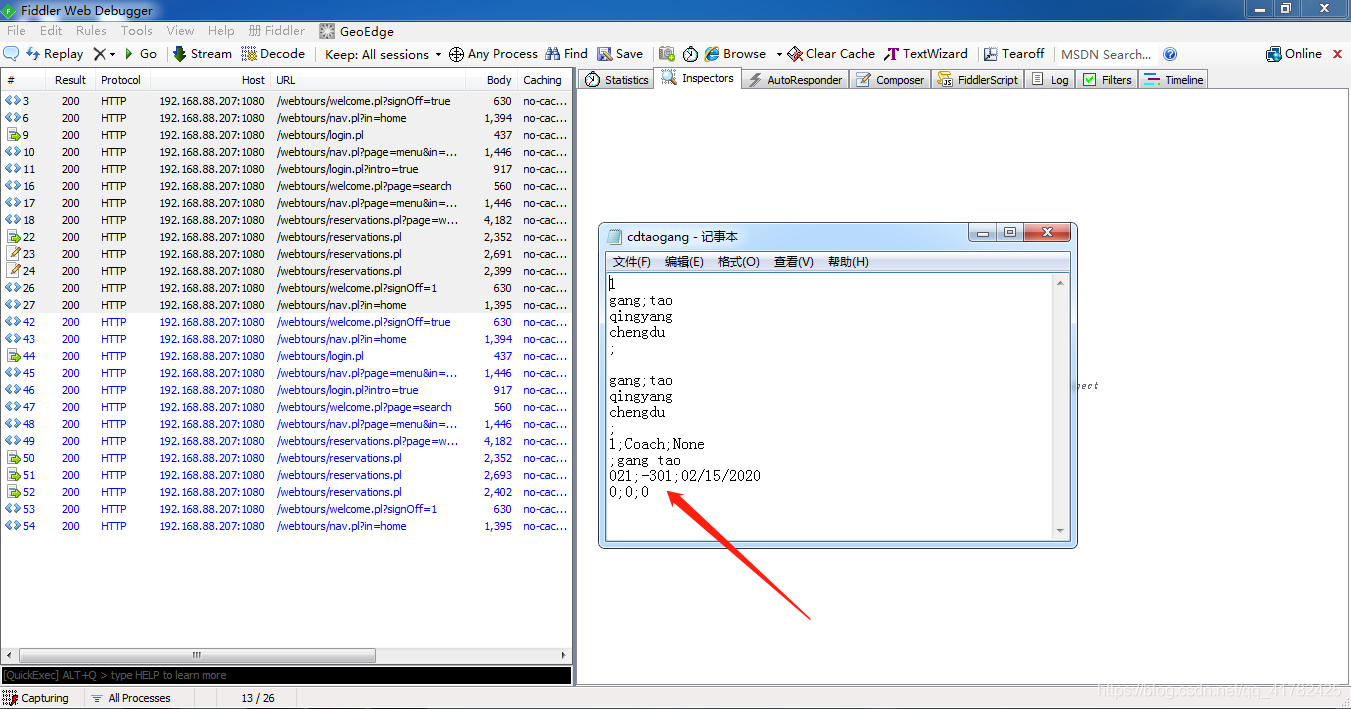Clear the browser cache
Viewport: 1351px width, 709px height.
(831, 54)
